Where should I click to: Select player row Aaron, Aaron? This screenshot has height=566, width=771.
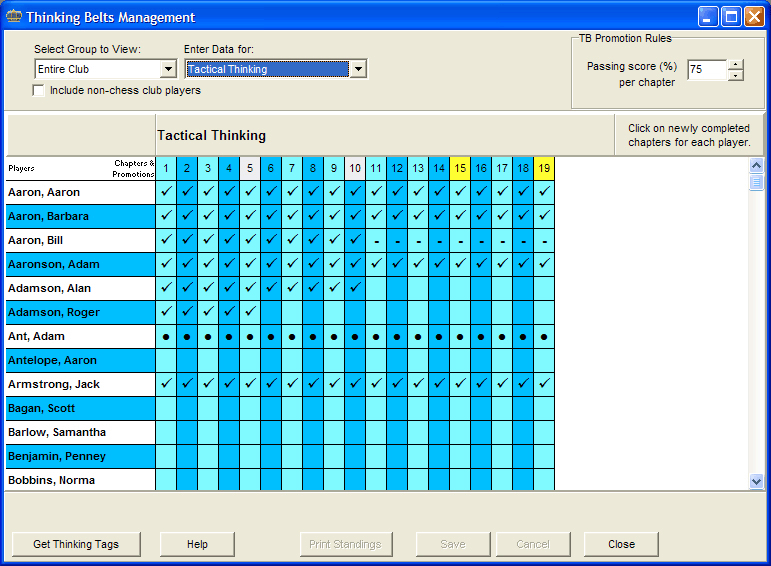click(x=81, y=192)
